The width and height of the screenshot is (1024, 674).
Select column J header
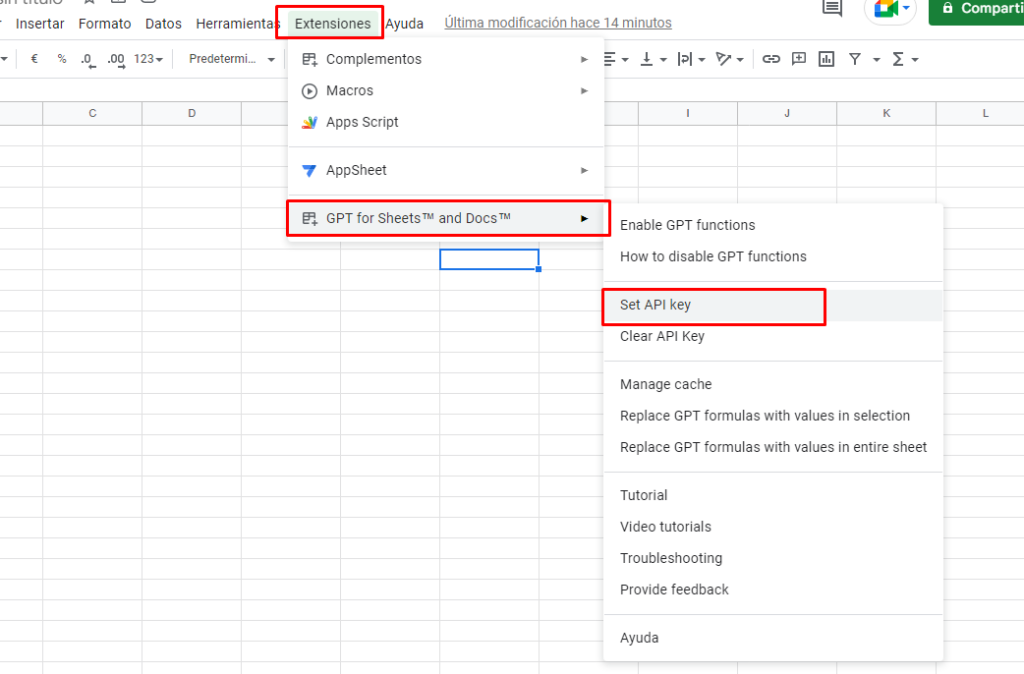click(787, 113)
